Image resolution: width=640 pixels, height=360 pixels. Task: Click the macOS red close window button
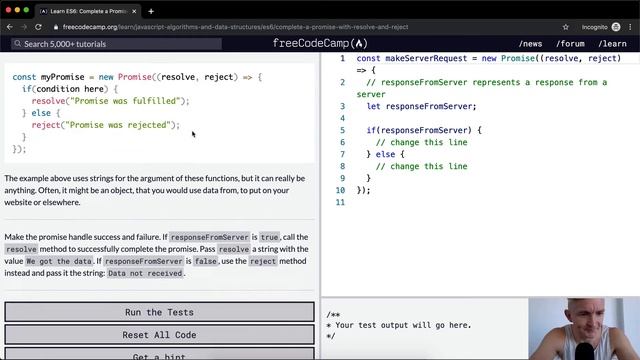coord(8,10)
